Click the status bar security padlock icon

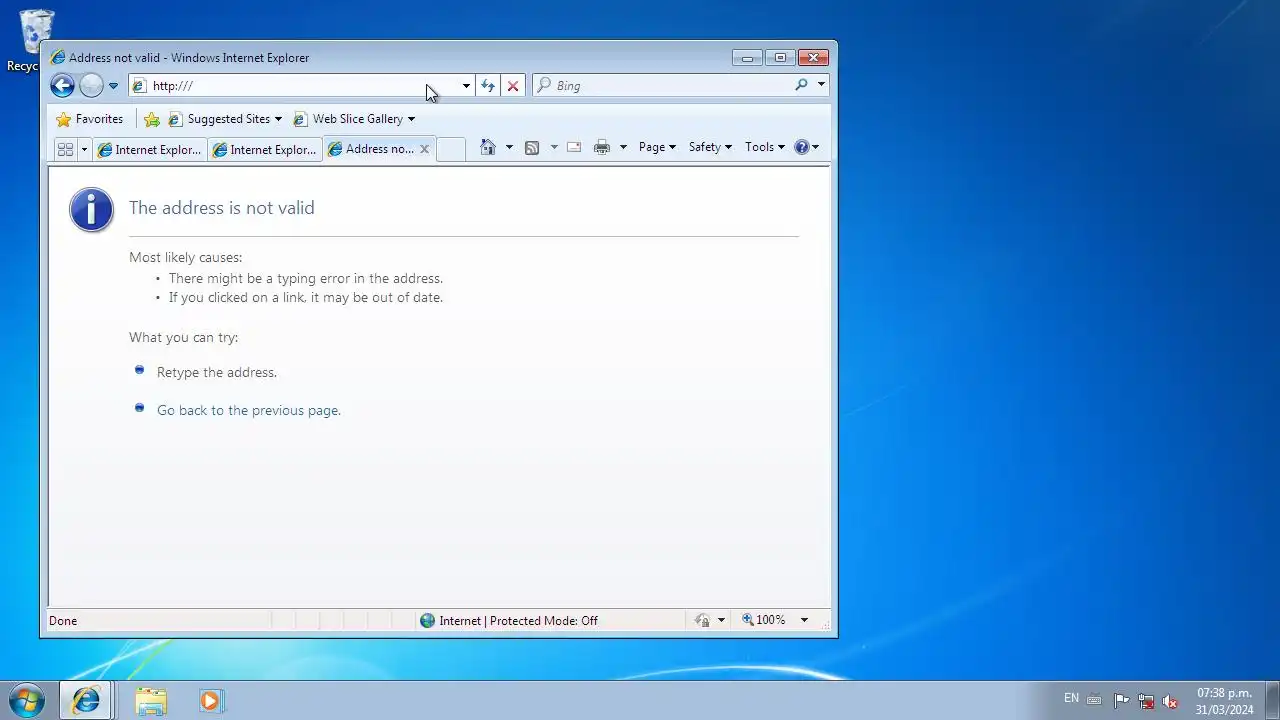pos(702,621)
